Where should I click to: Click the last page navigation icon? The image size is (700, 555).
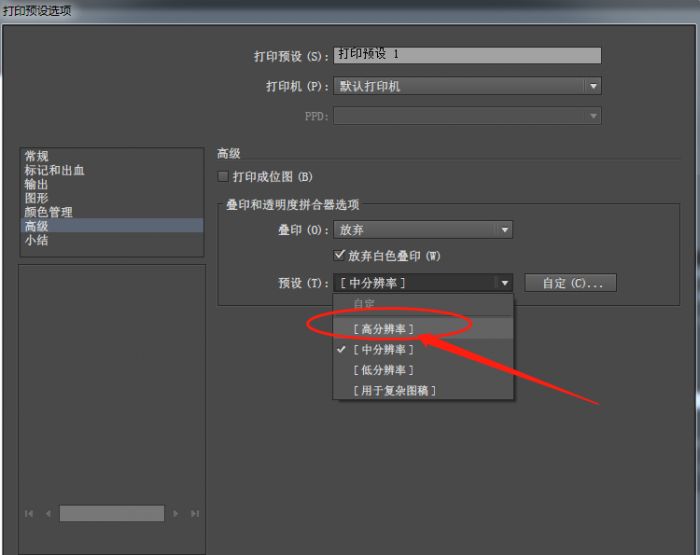click(194, 513)
